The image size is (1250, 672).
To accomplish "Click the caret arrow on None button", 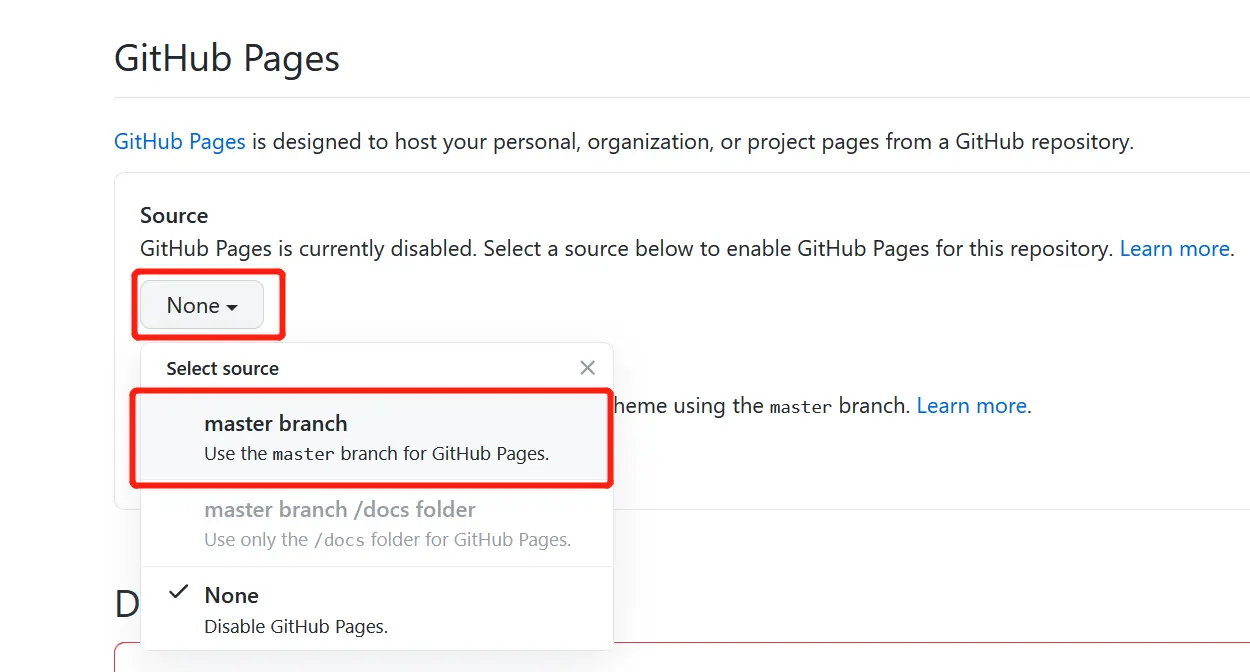I will 232,307.
